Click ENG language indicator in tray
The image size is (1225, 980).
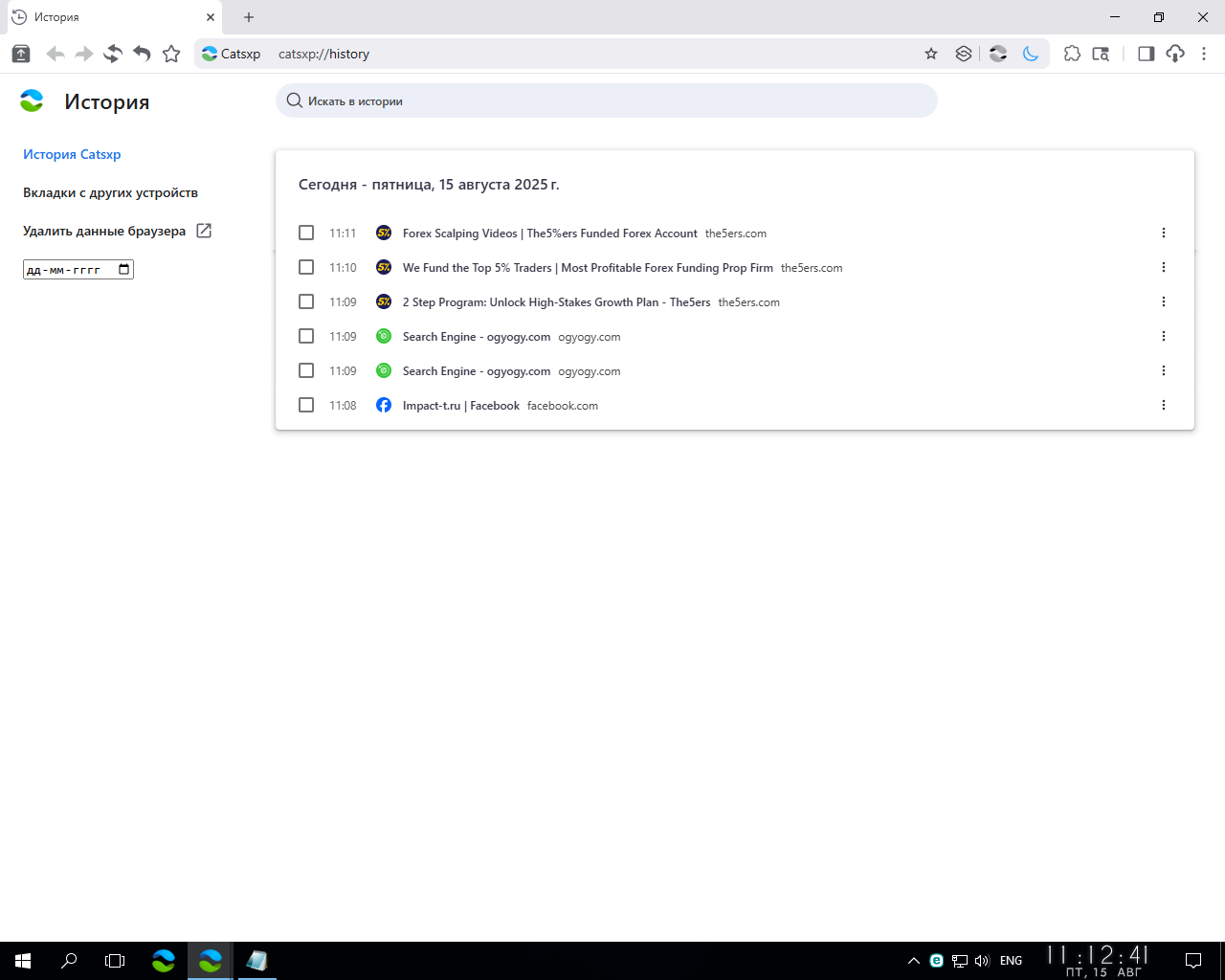(1011, 961)
